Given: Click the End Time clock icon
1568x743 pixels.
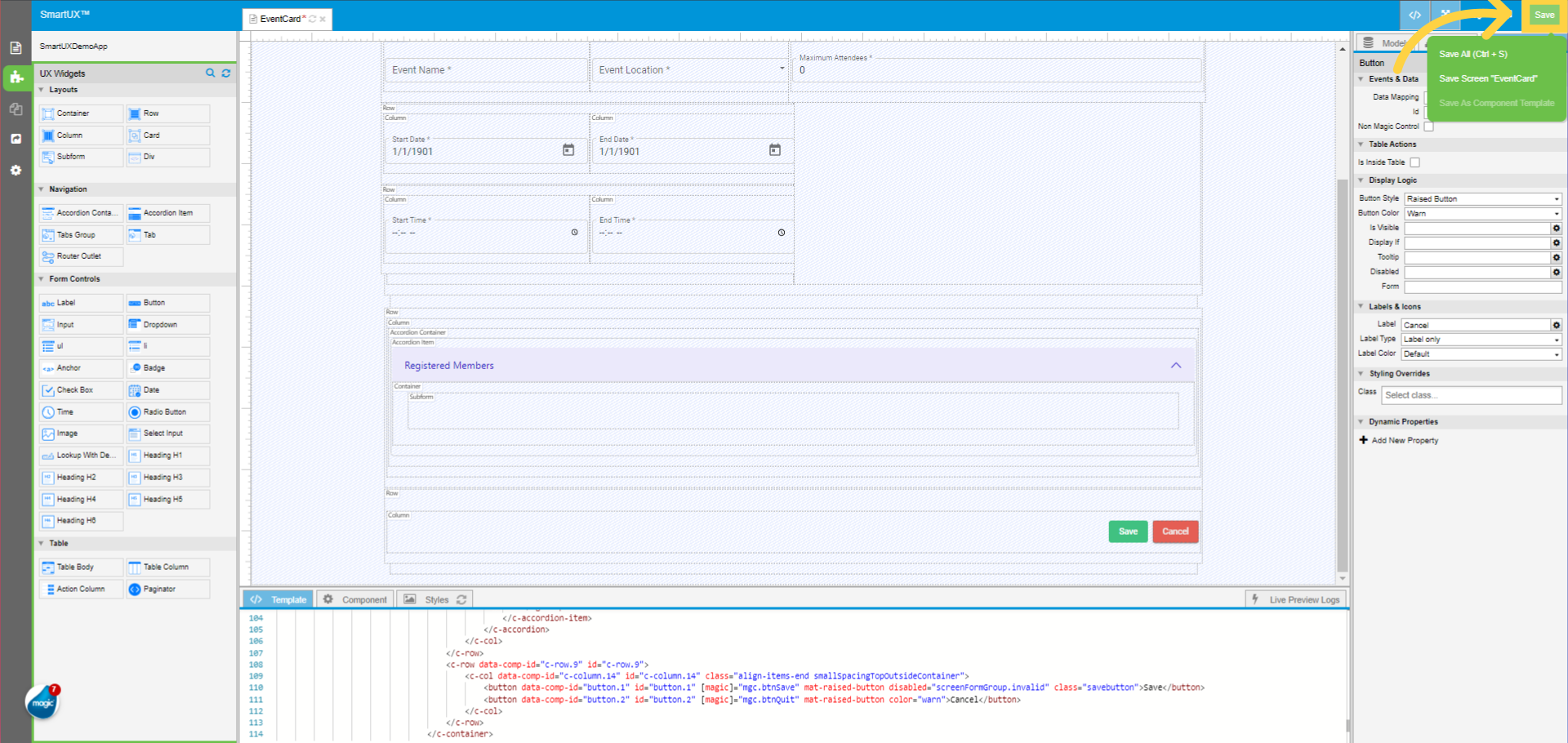Looking at the screenshot, I should click(782, 233).
